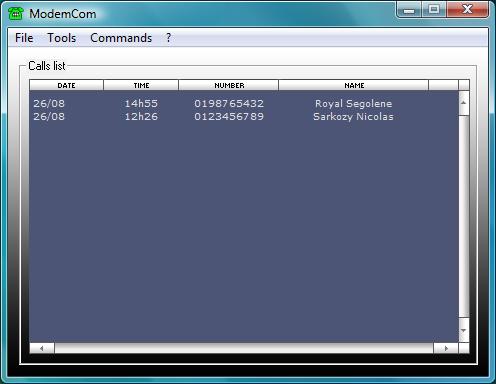
Task: Sort calls by the DATE column header
Action: click(66, 85)
